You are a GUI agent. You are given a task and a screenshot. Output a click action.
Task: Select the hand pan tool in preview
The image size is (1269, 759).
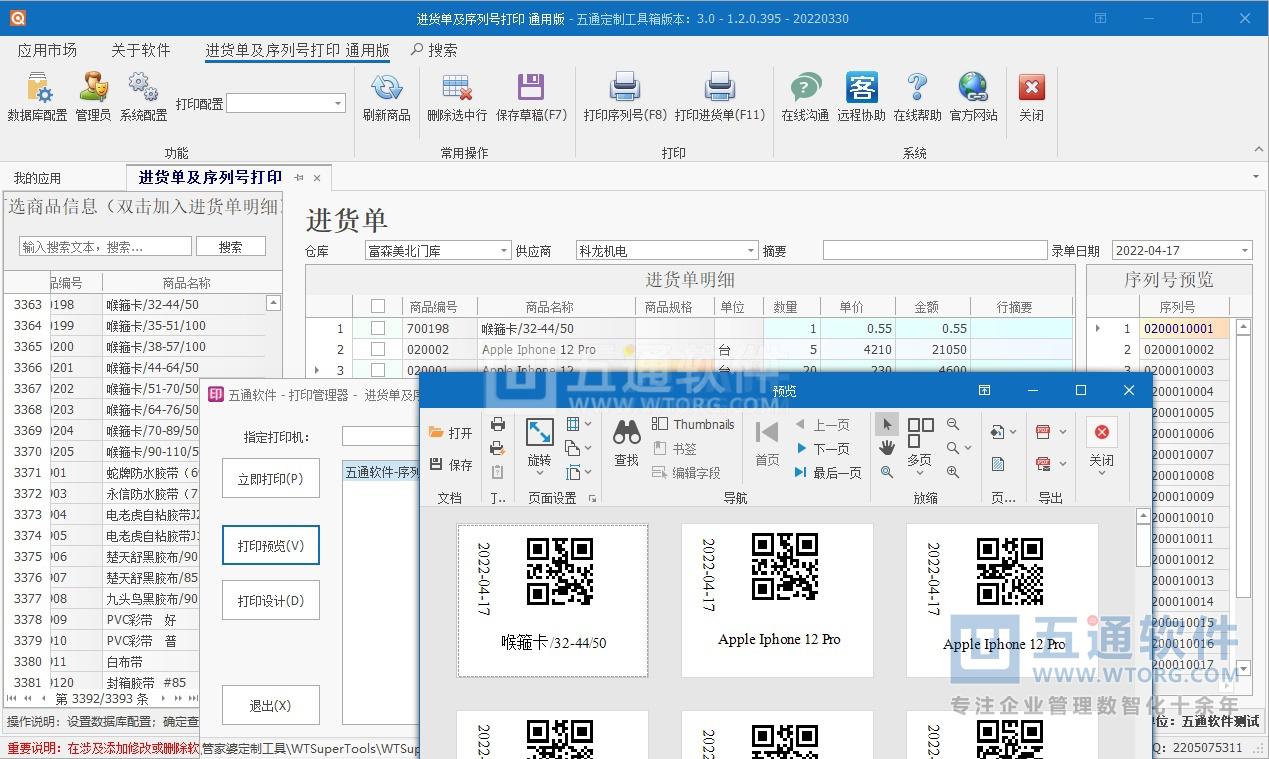pyautogui.click(x=886, y=448)
